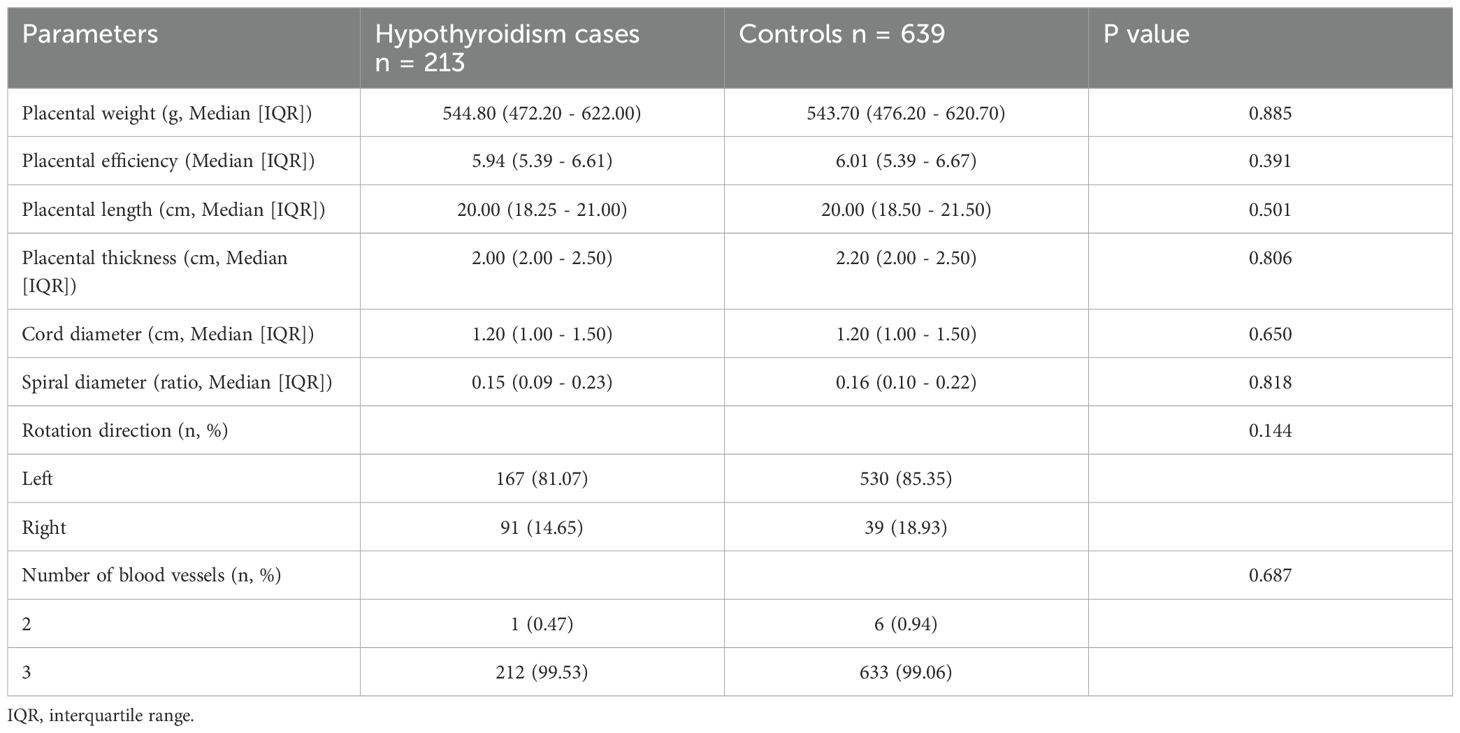Click the 633 (99.06) cell

(906, 672)
